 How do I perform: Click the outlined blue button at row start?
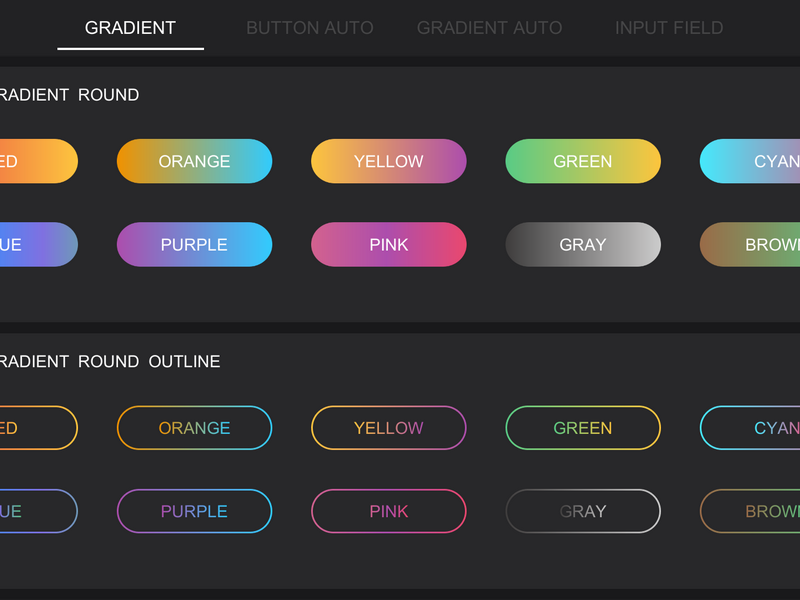tap(39, 511)
